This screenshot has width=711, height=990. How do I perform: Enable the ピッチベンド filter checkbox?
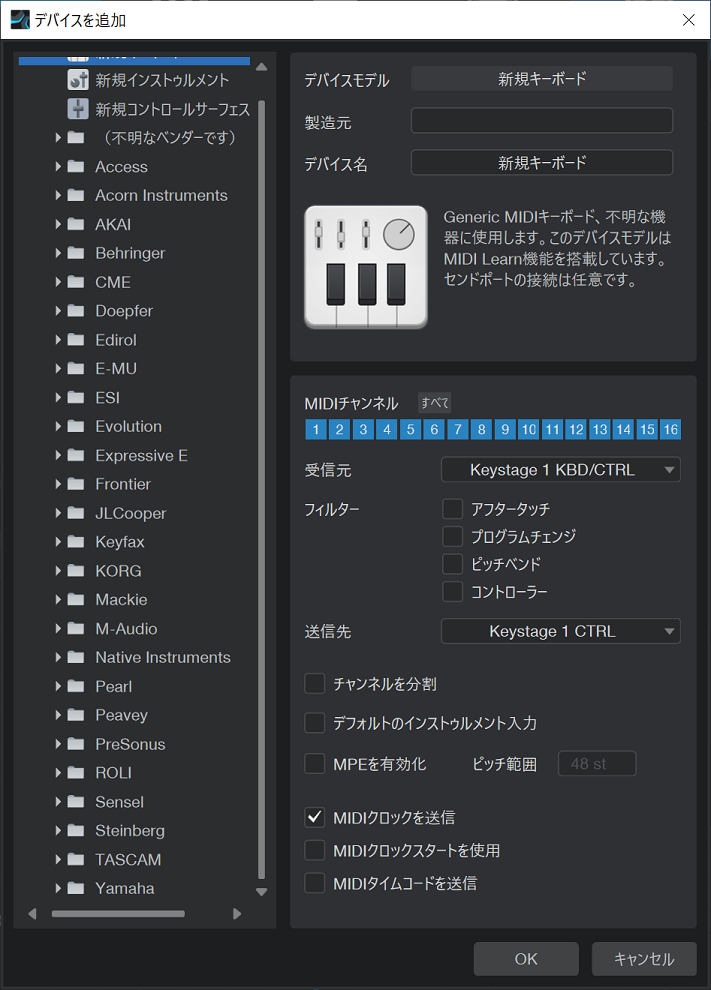pyautogui.click(x=453, y=564)
